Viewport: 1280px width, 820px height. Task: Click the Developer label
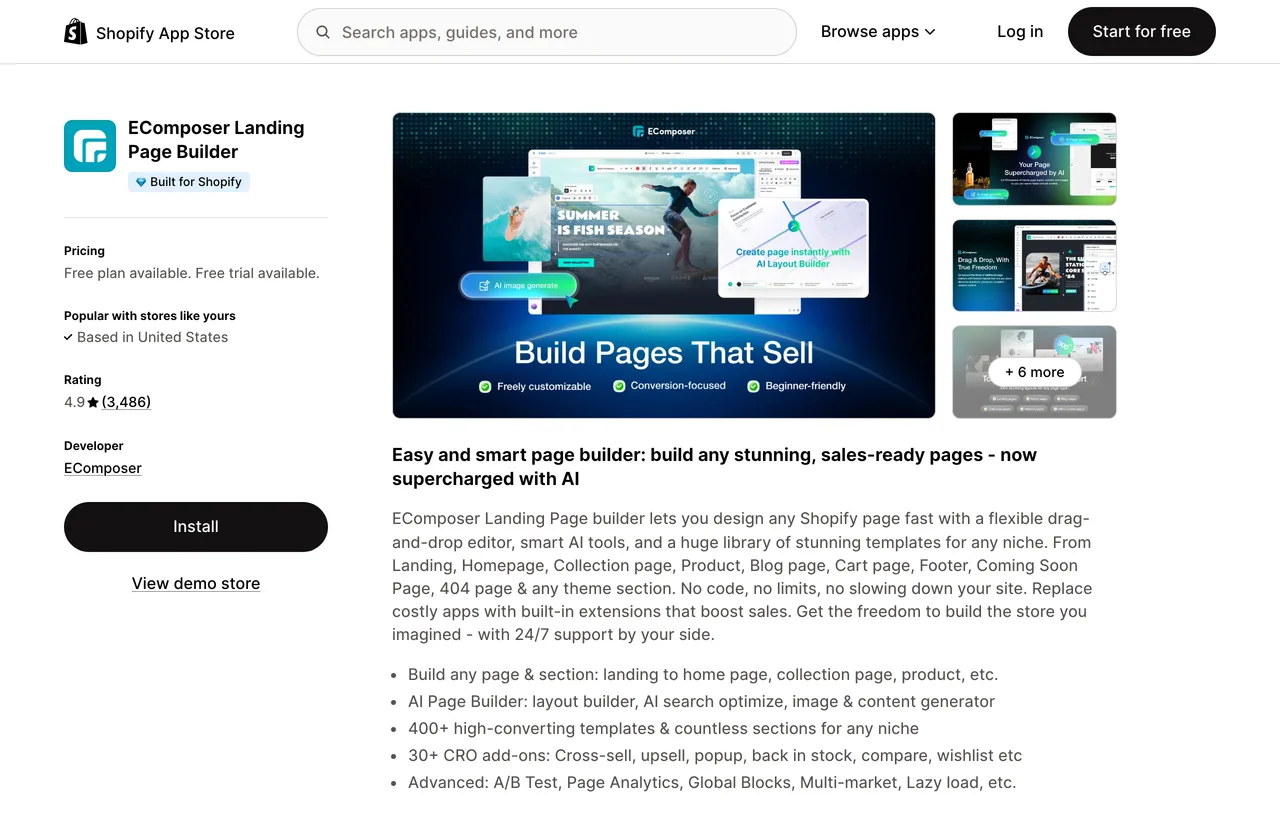(x=94, y=446)
